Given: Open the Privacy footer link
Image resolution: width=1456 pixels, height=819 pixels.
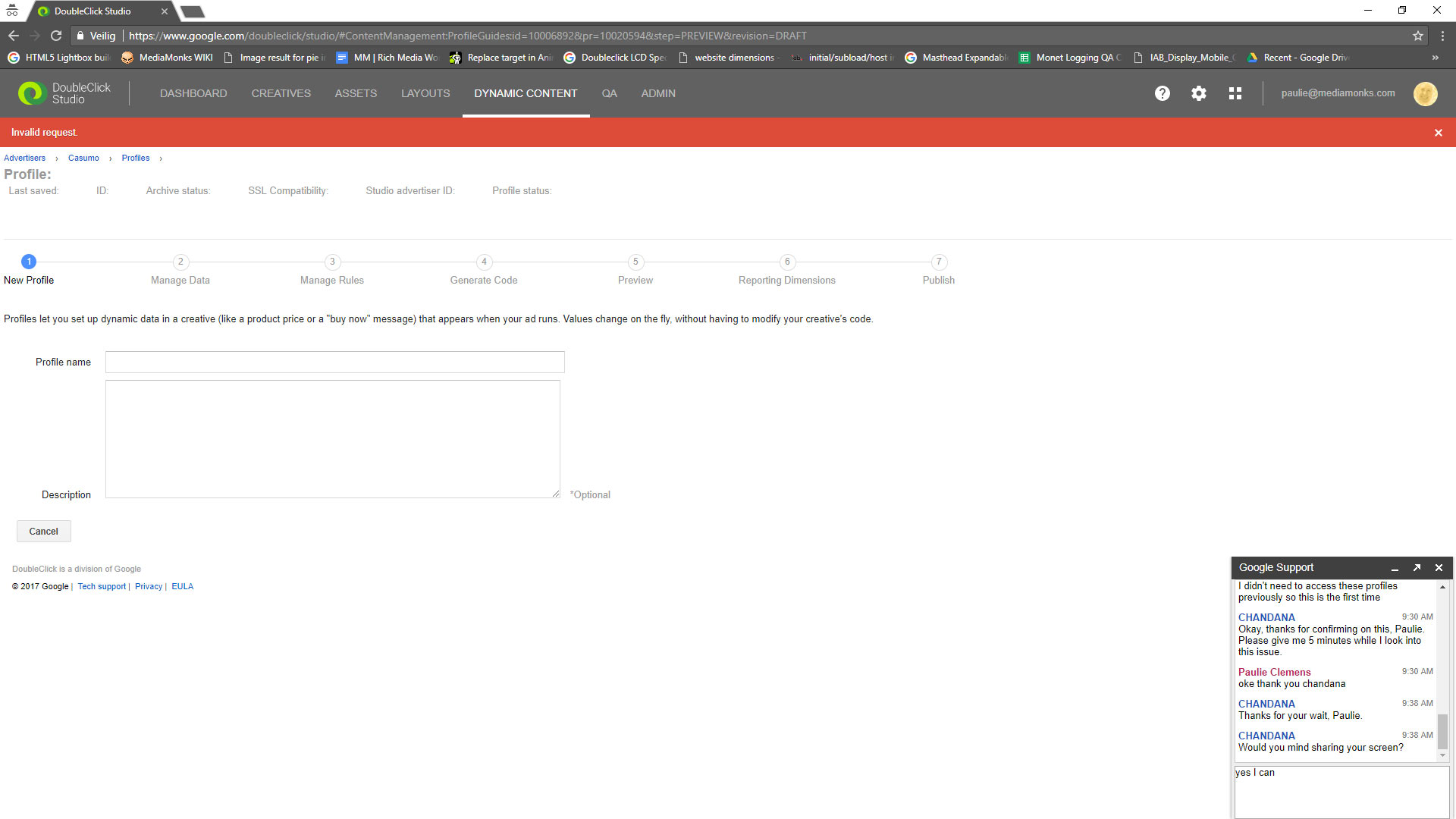Looking at the screenshot, I should click(149, 586).
